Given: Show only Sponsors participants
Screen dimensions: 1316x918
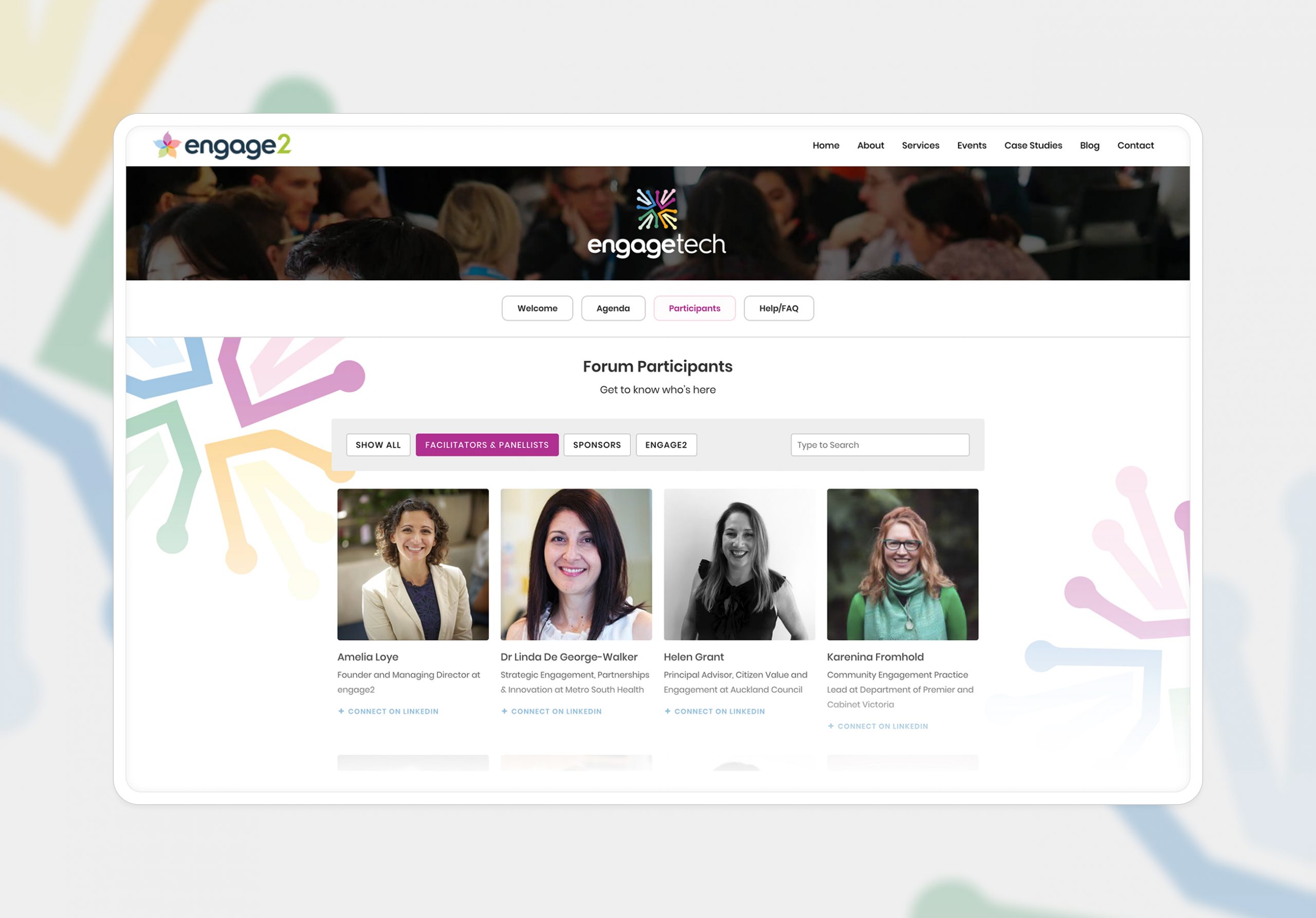Looking at the screenshot, I should (x=597, y=445).
